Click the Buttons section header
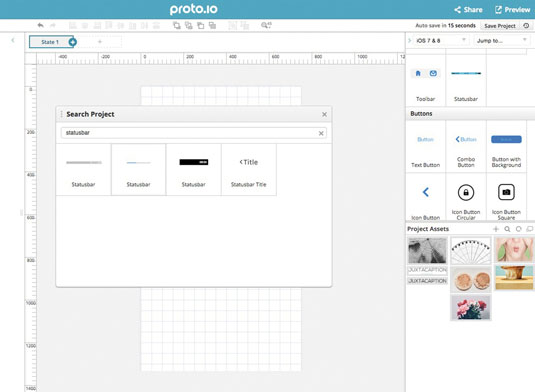The image size is (535, 392). coord(470,114)
